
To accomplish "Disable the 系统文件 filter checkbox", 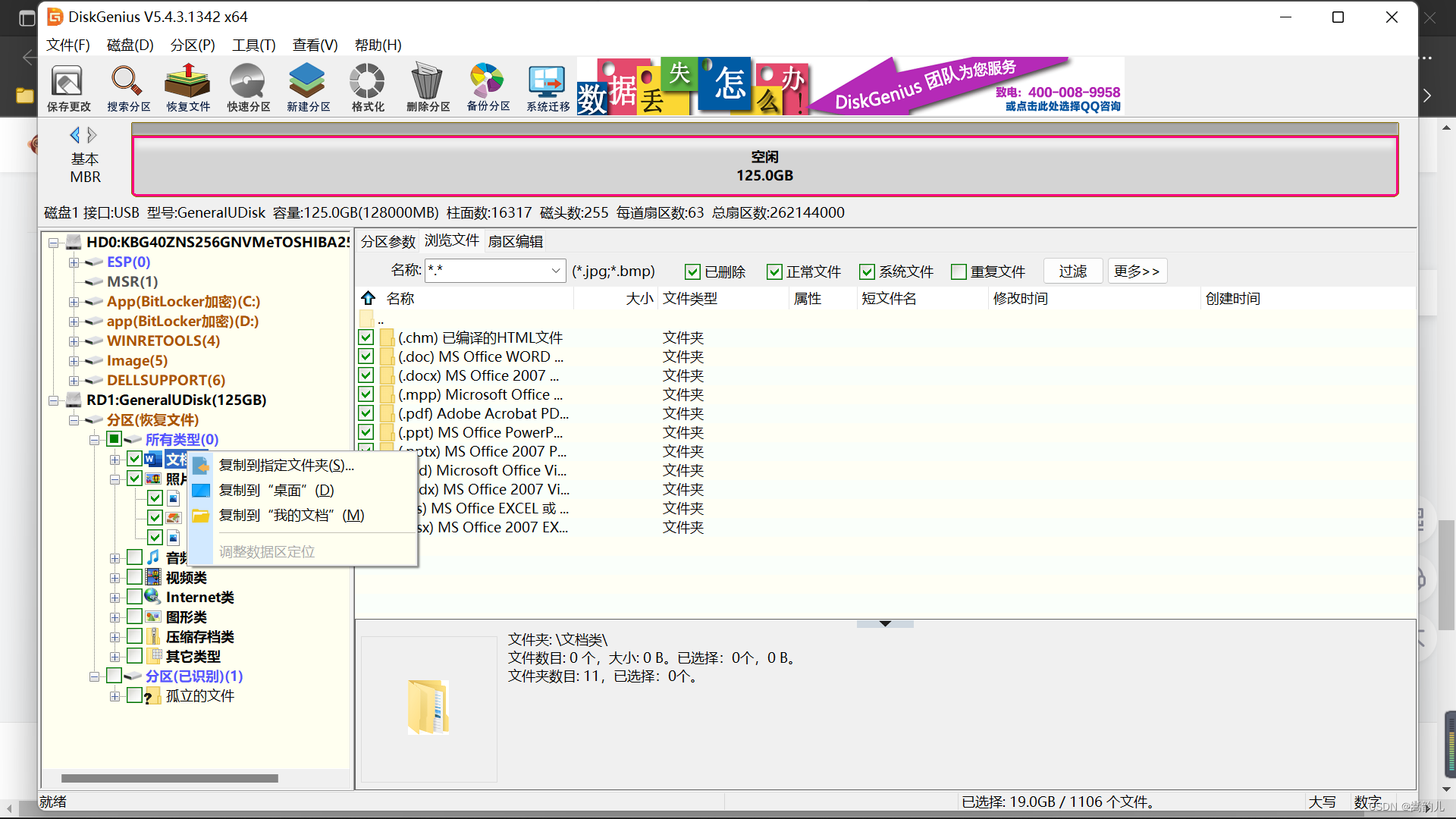I will (x=868, y=271).
